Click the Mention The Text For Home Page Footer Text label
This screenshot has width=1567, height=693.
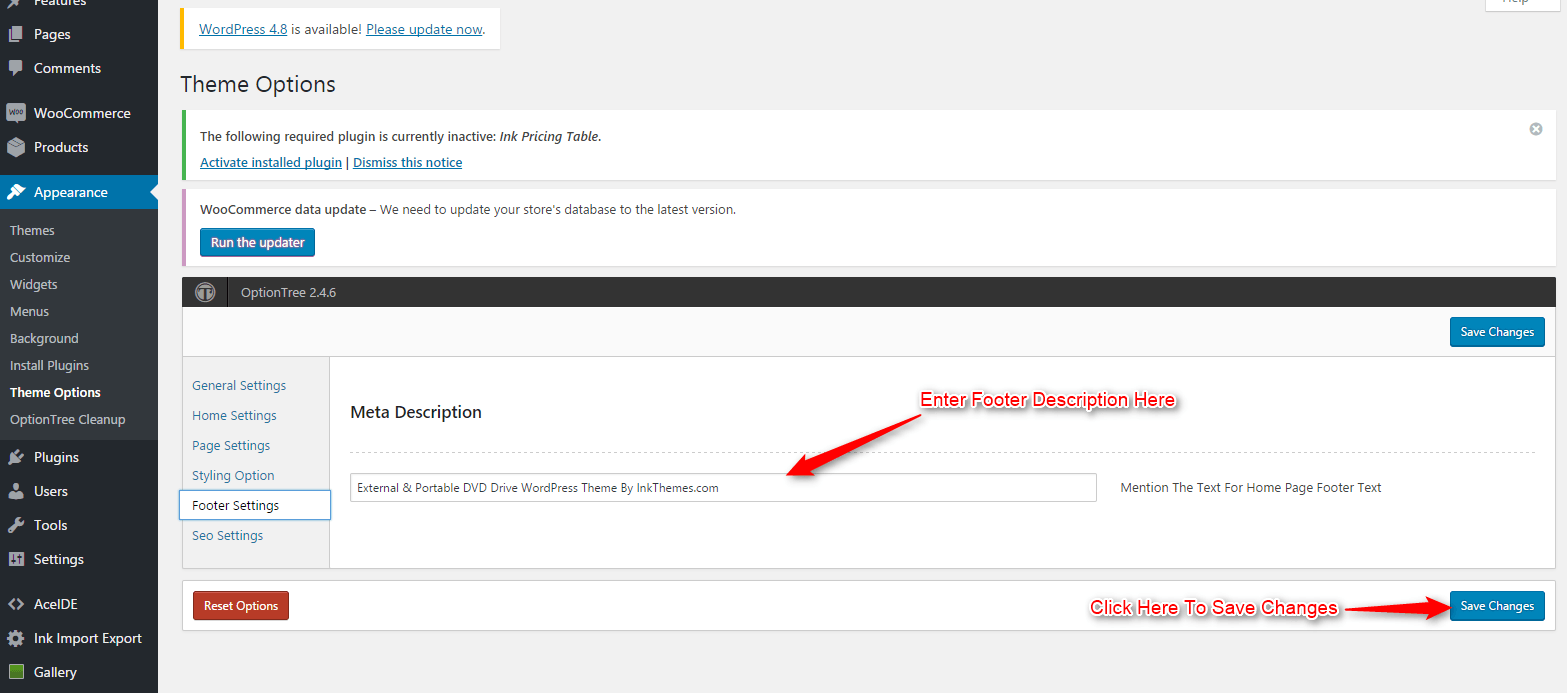[x=1251, y=487]
